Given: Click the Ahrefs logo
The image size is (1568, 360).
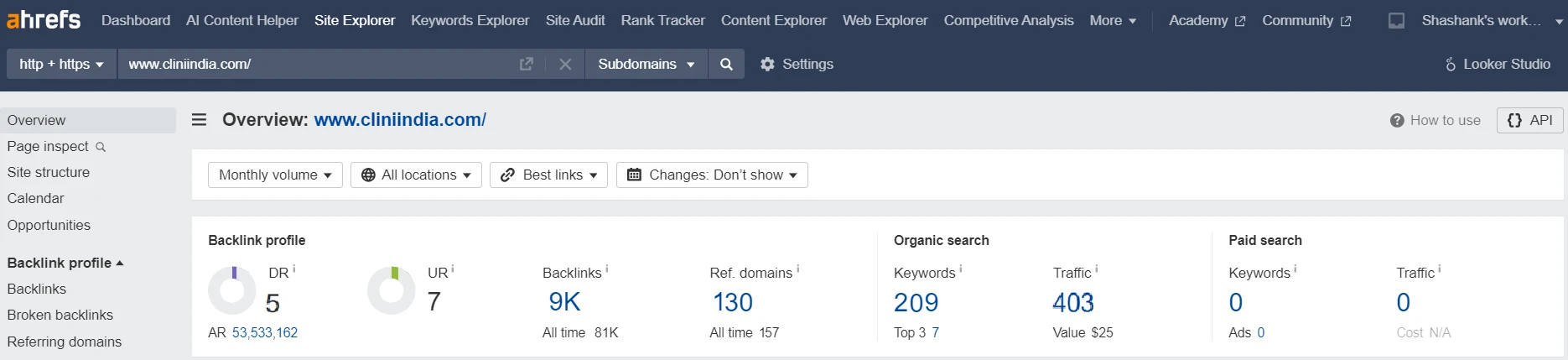Looking at the screenshot, I should [x=44, y=19].
